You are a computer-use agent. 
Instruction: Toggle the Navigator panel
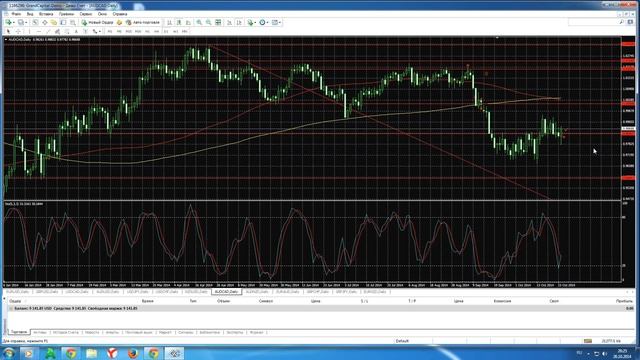point(53,22)
